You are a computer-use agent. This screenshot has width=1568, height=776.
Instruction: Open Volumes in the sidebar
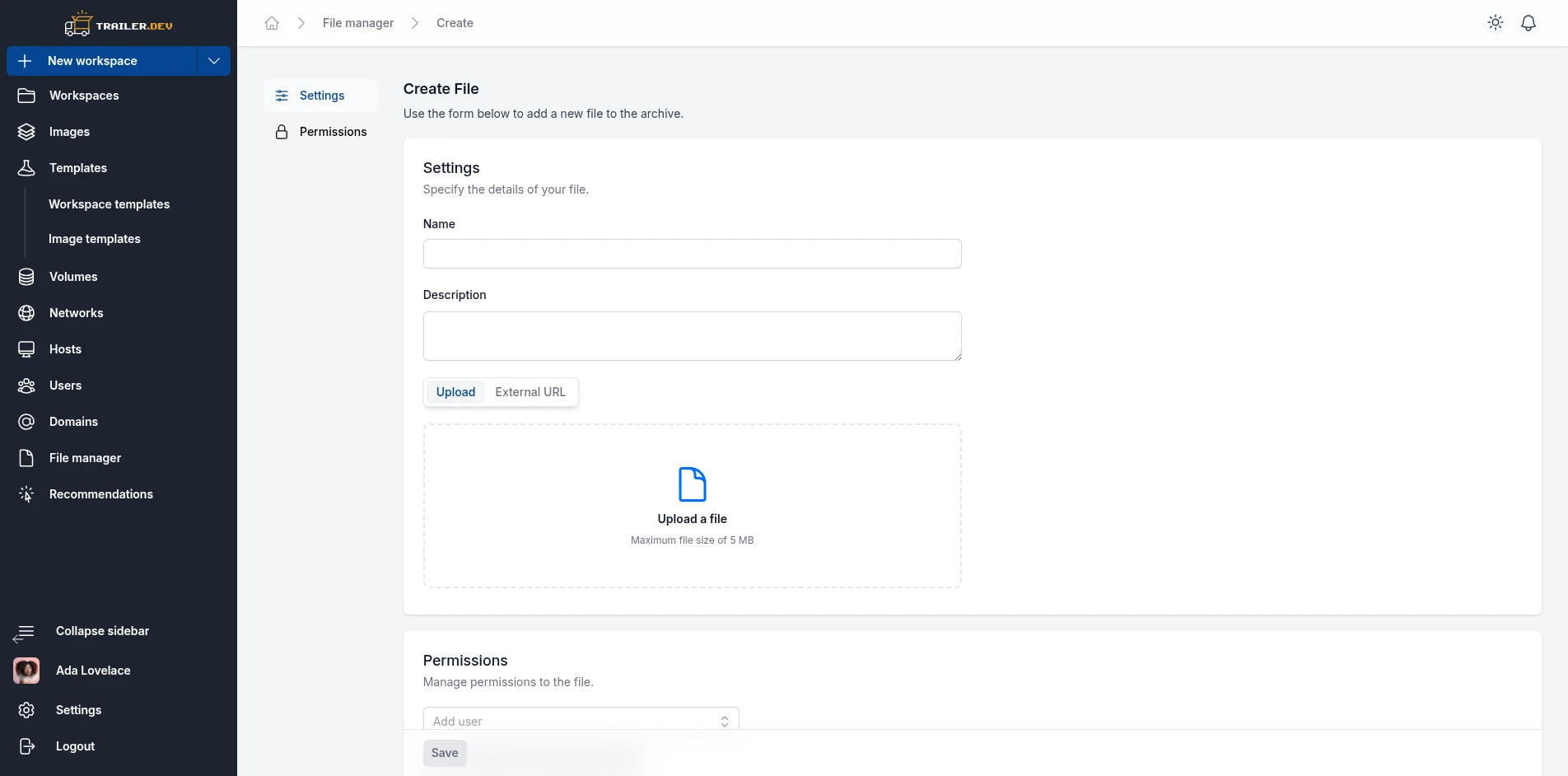(x=119, y=277)
